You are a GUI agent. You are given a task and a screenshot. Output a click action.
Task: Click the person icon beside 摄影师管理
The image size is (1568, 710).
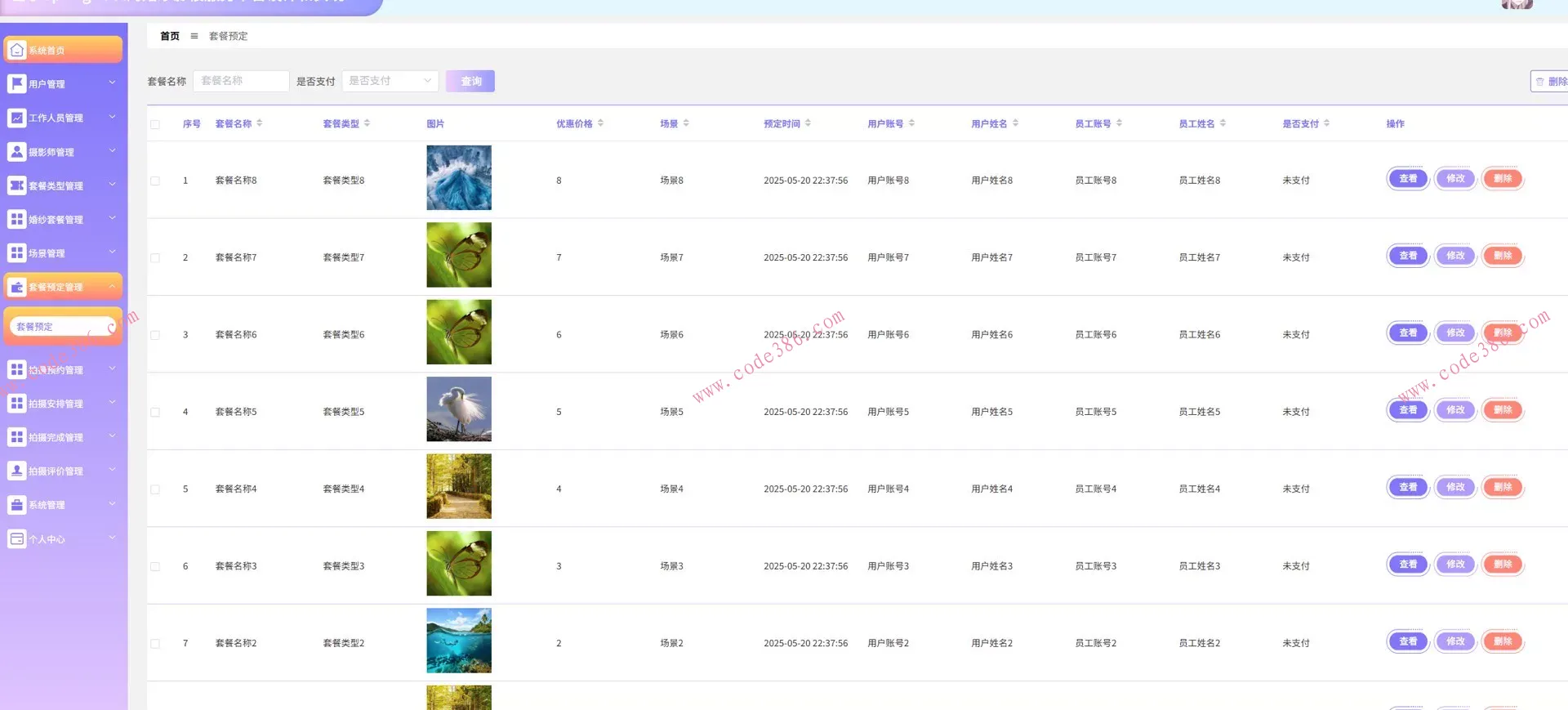[17, 151]
